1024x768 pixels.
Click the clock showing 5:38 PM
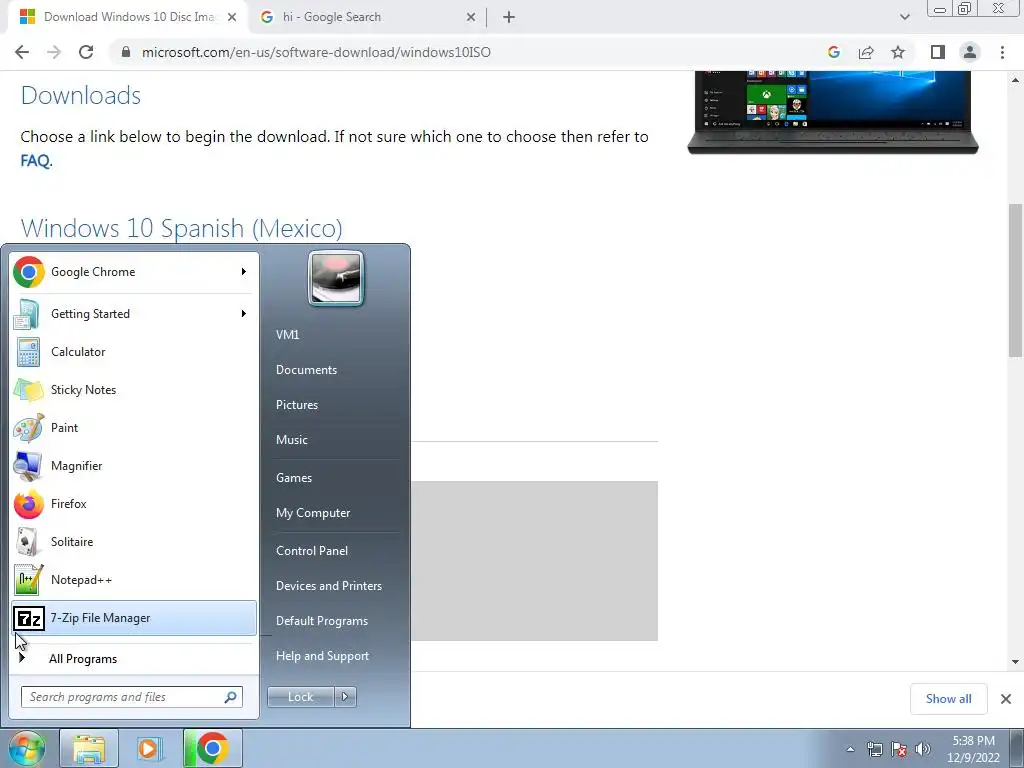(x=973, y=741)
